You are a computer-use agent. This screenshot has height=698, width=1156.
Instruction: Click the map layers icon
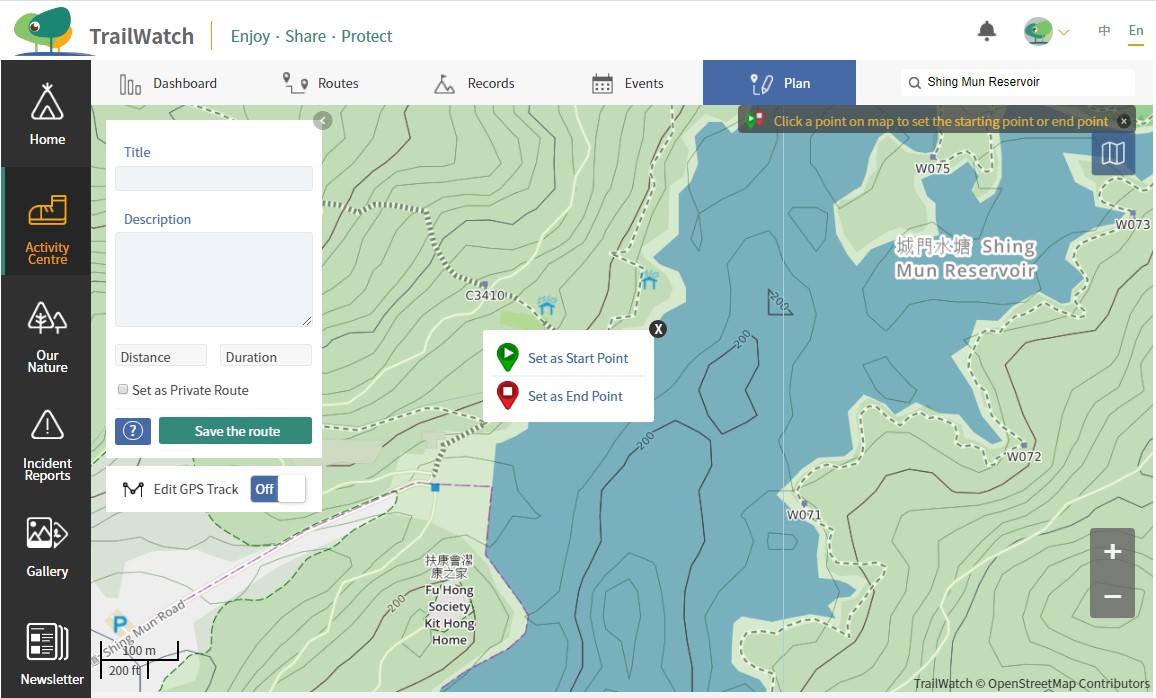[x=1113, y=153]
